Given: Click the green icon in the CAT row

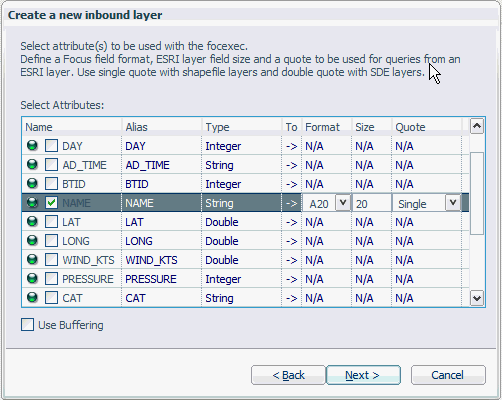Looking at the screenshot, I should (32, 298).
